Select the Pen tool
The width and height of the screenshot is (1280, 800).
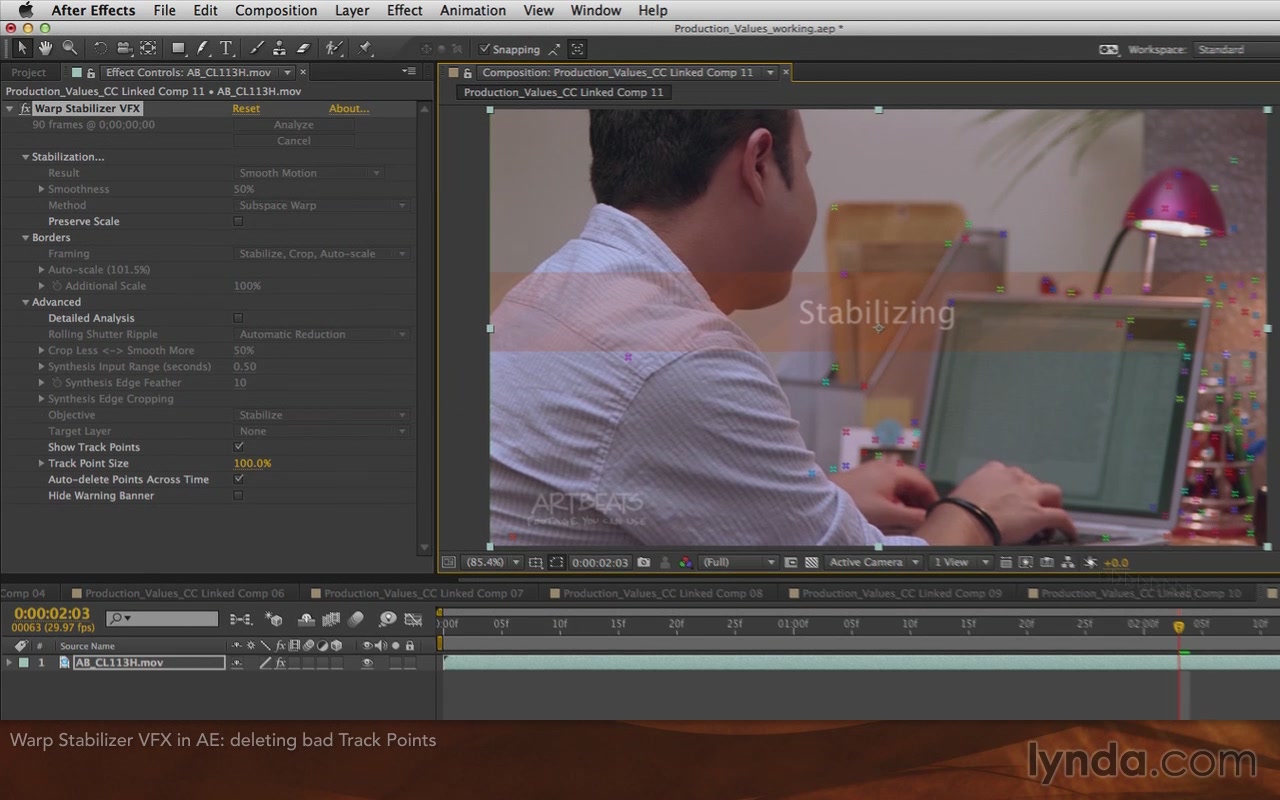[x=202, y=48]
